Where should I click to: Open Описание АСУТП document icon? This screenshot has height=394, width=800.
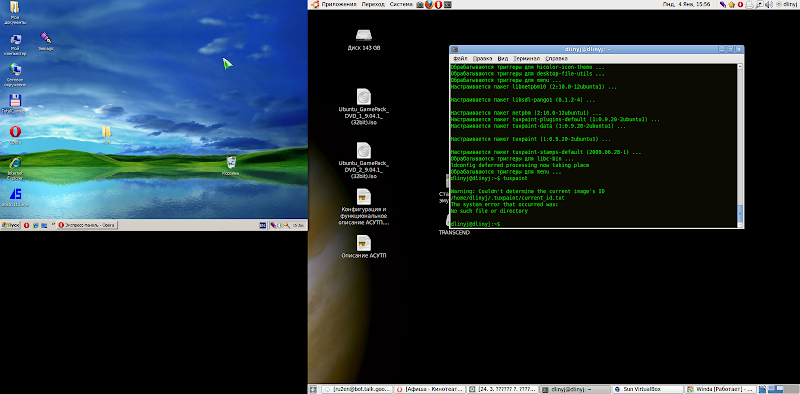(364, 246)
